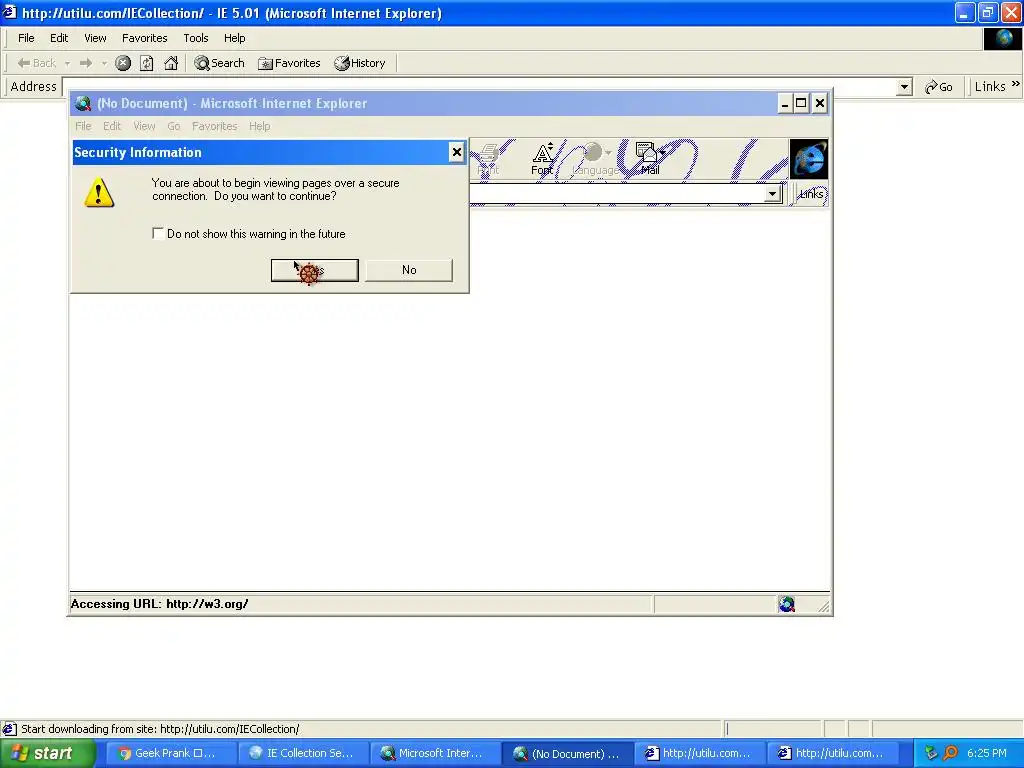Image resolution: width=1024 pixels, height=768 pixels.
Task: Click the History toolbar button
Action: click(360, 63)
